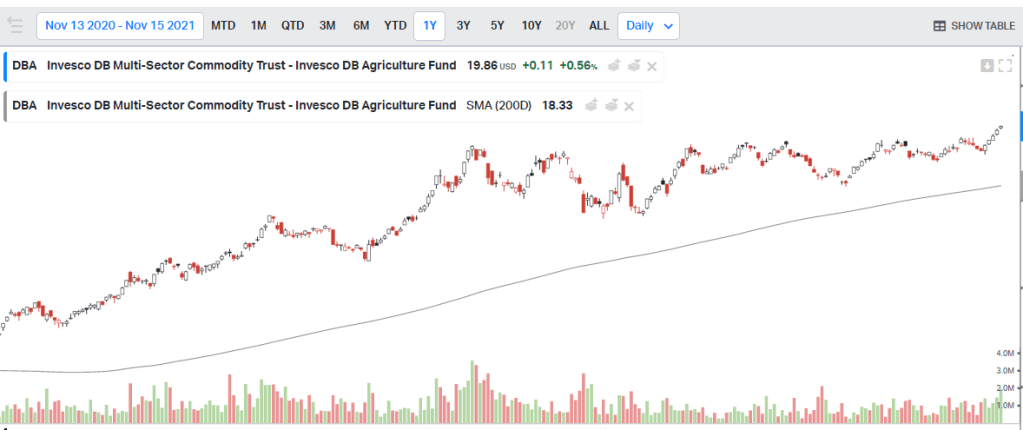Move the SMA (200D) layer up
The height and width of the screenshot is (430, 1023).
pos(590,104)
